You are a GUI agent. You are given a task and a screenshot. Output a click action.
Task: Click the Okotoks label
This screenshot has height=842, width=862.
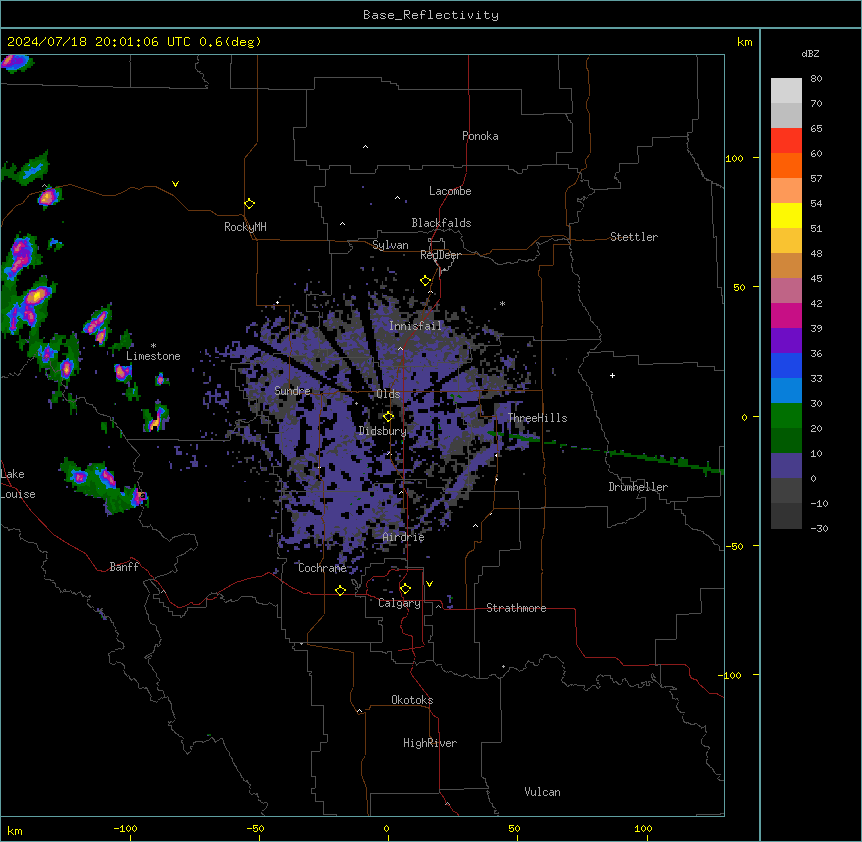point(412,700)
